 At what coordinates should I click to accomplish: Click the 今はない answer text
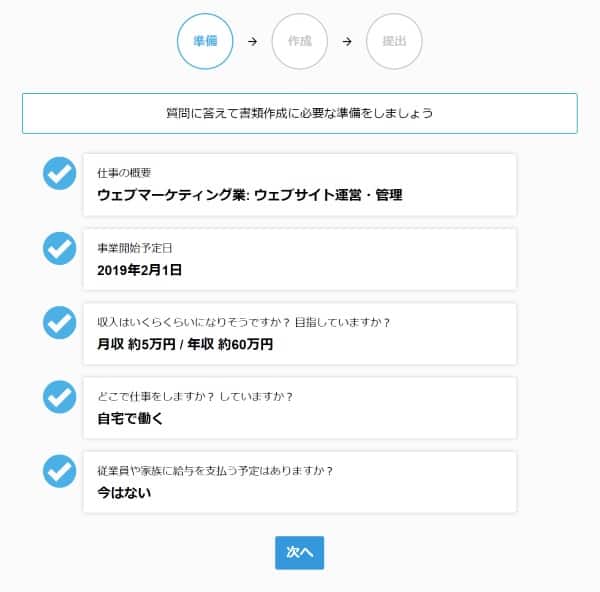pos(124,492)
